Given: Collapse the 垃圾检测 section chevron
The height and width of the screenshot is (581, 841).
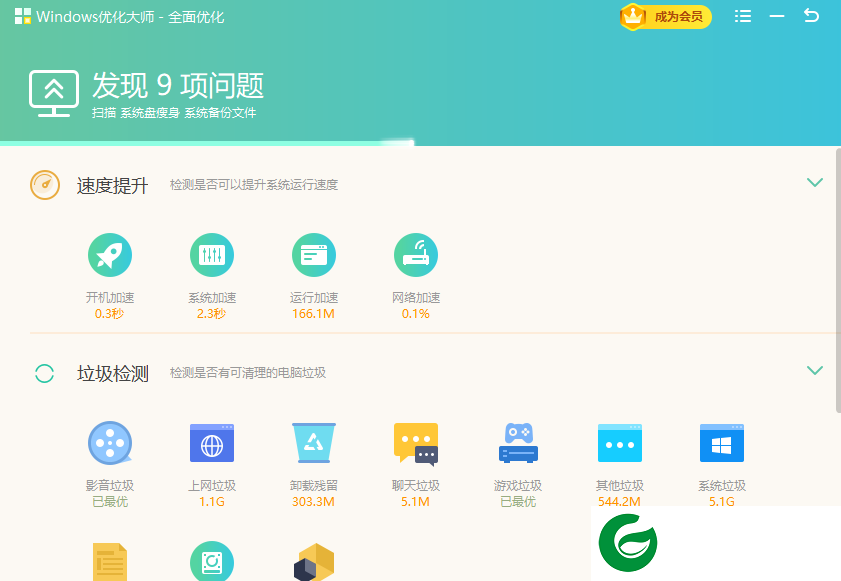Looking at the screenshot, I should click(815, 370).
